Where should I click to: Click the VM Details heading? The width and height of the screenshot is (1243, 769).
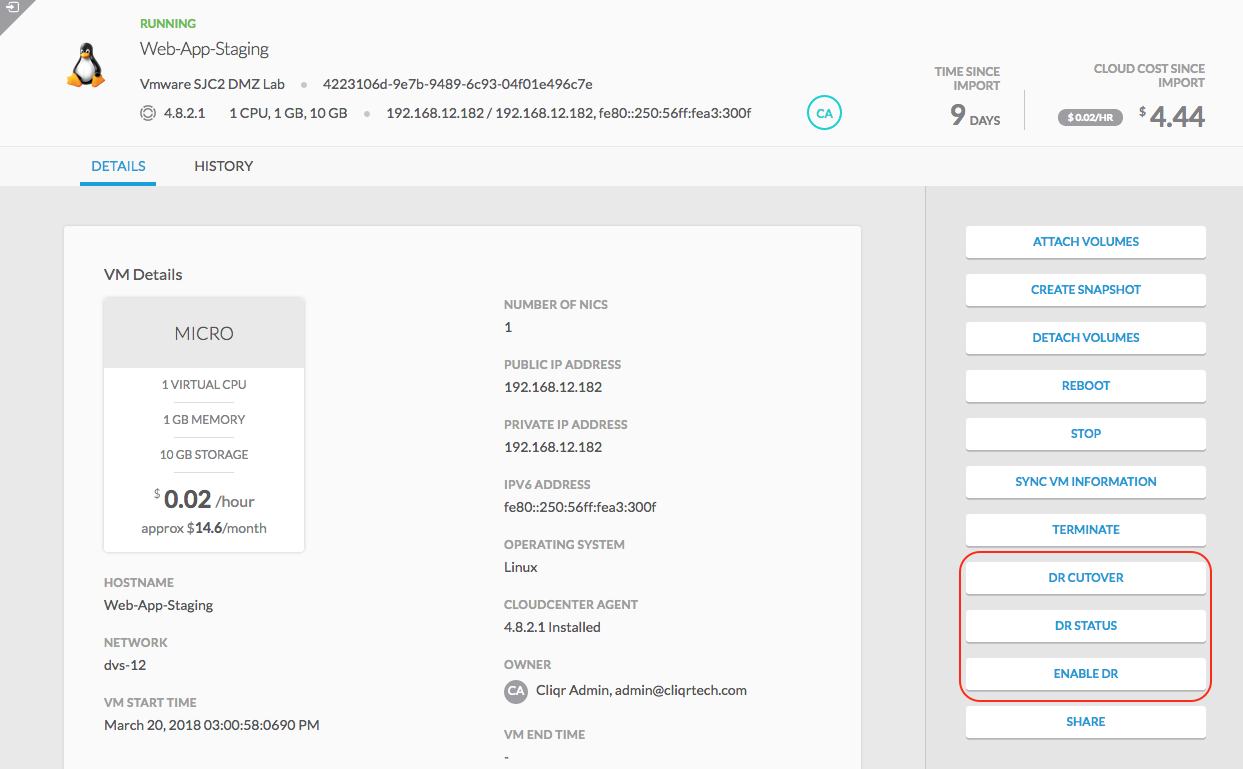(x=143, y=274)
